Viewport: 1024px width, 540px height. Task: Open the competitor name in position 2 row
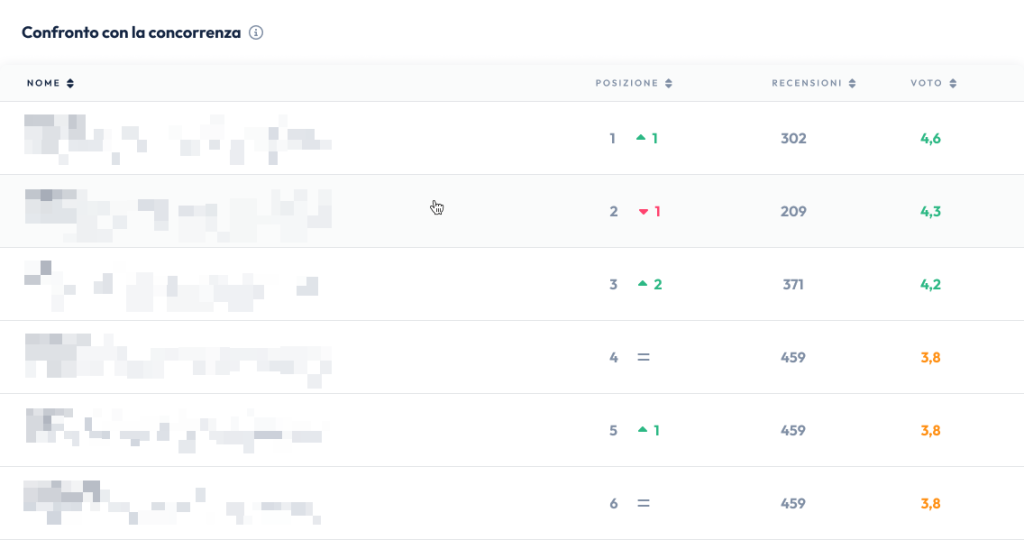(x=177, y=211)
